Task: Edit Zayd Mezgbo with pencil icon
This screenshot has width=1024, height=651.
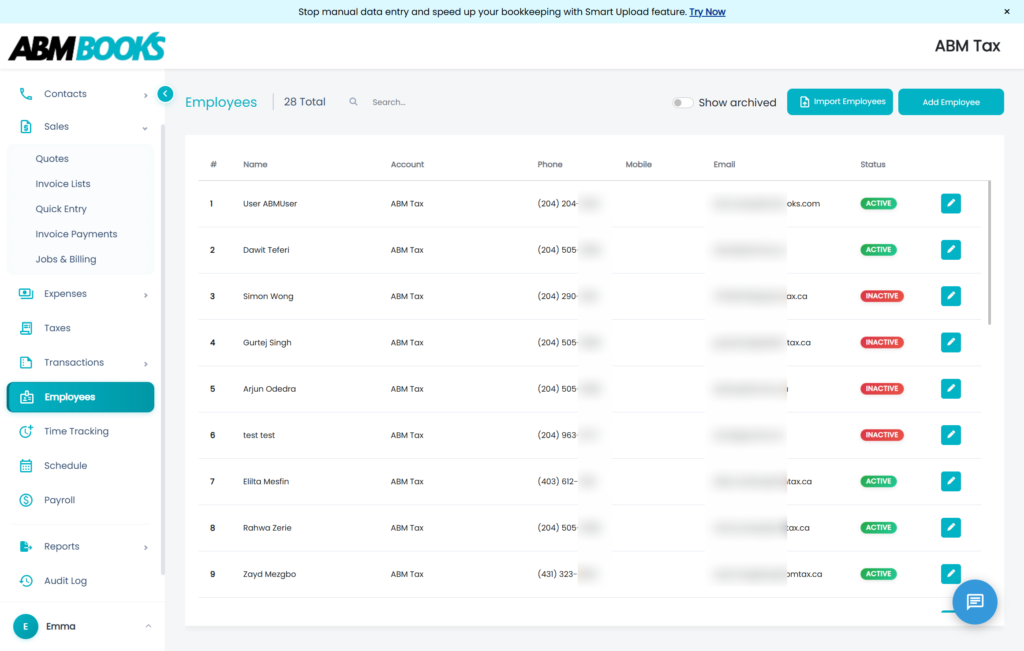Action: (x=951, y=573)
